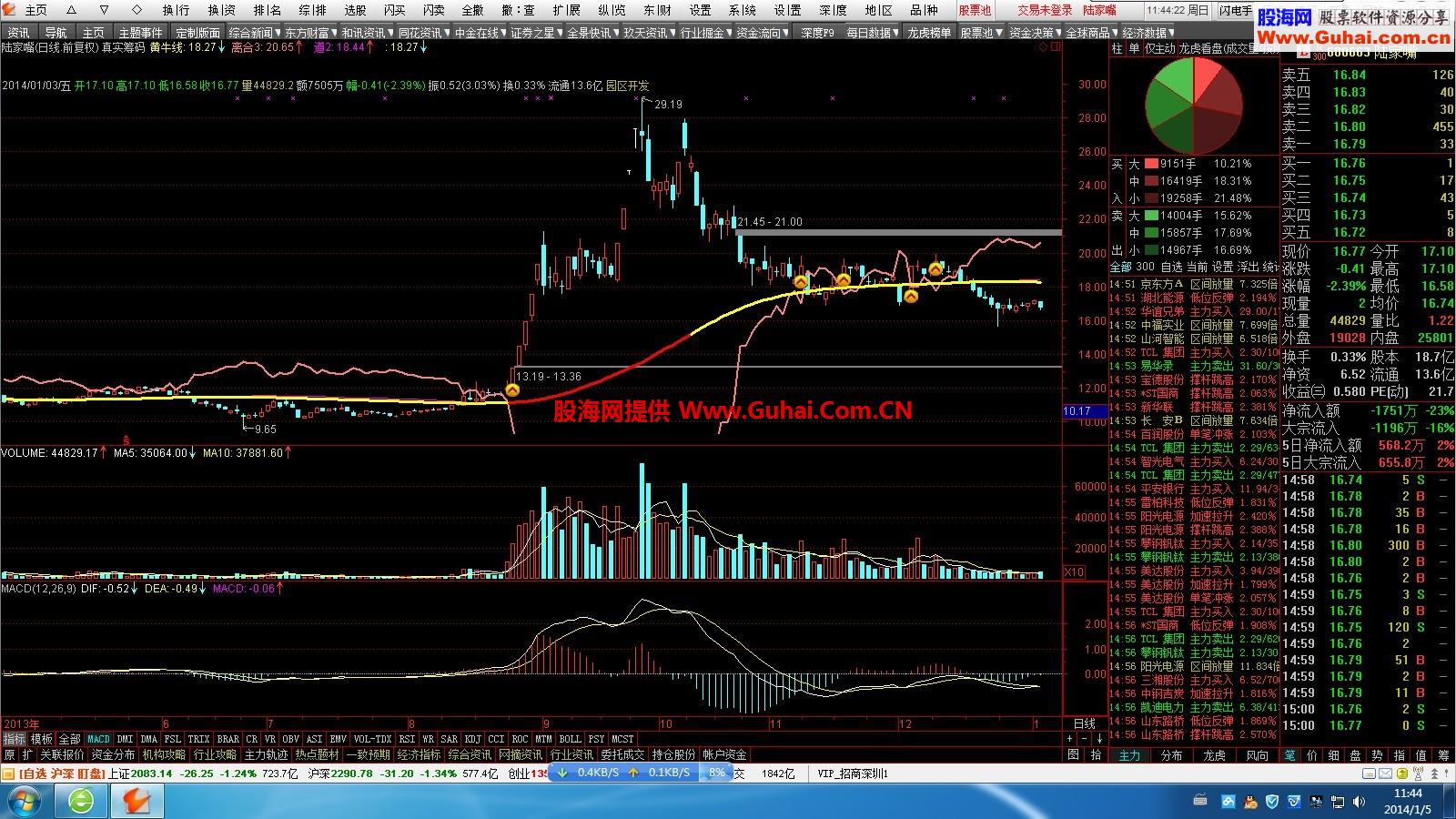Click the 交易未登录 link
The width and height of the screenshot is (1456, 819).
click(1045, 10)
